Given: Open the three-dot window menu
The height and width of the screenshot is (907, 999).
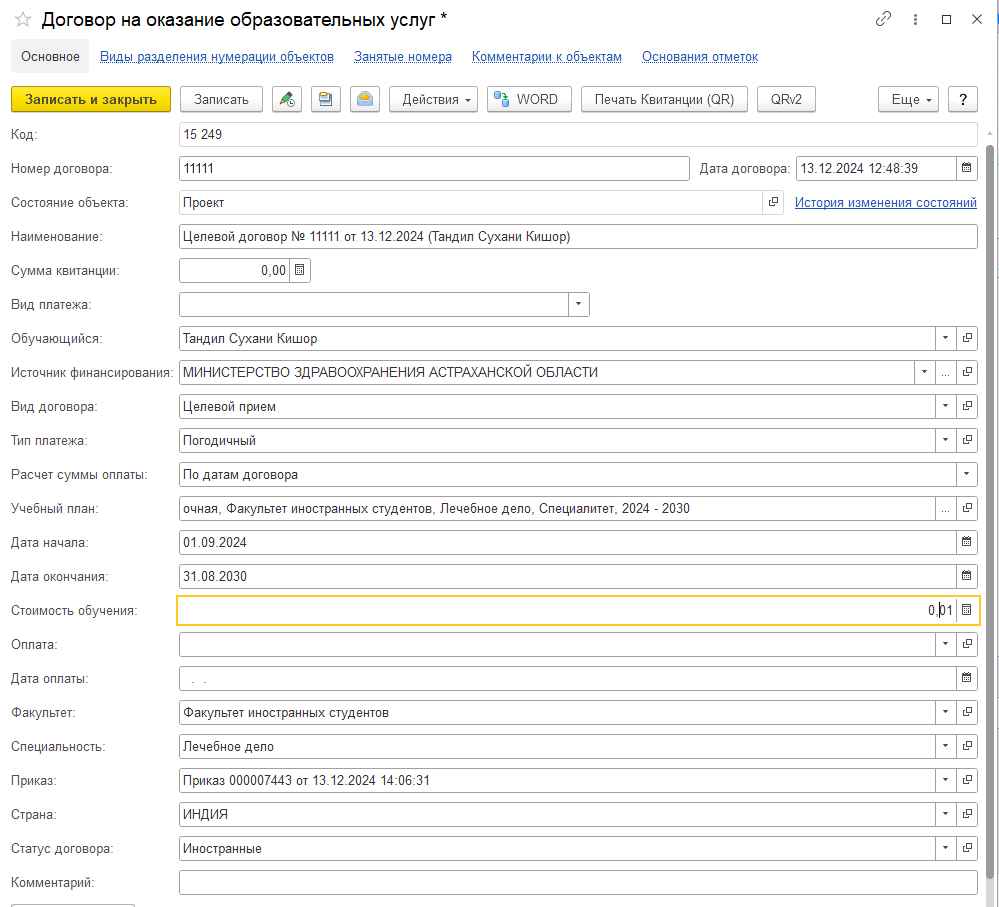Looking at the screenshot, I should click(915, 19).
